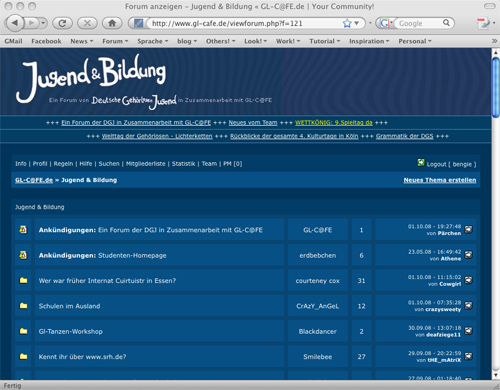Expand the Inspiration bookmark dropdown
Viewport: 500px width, 390px height.
pos(369,41)
